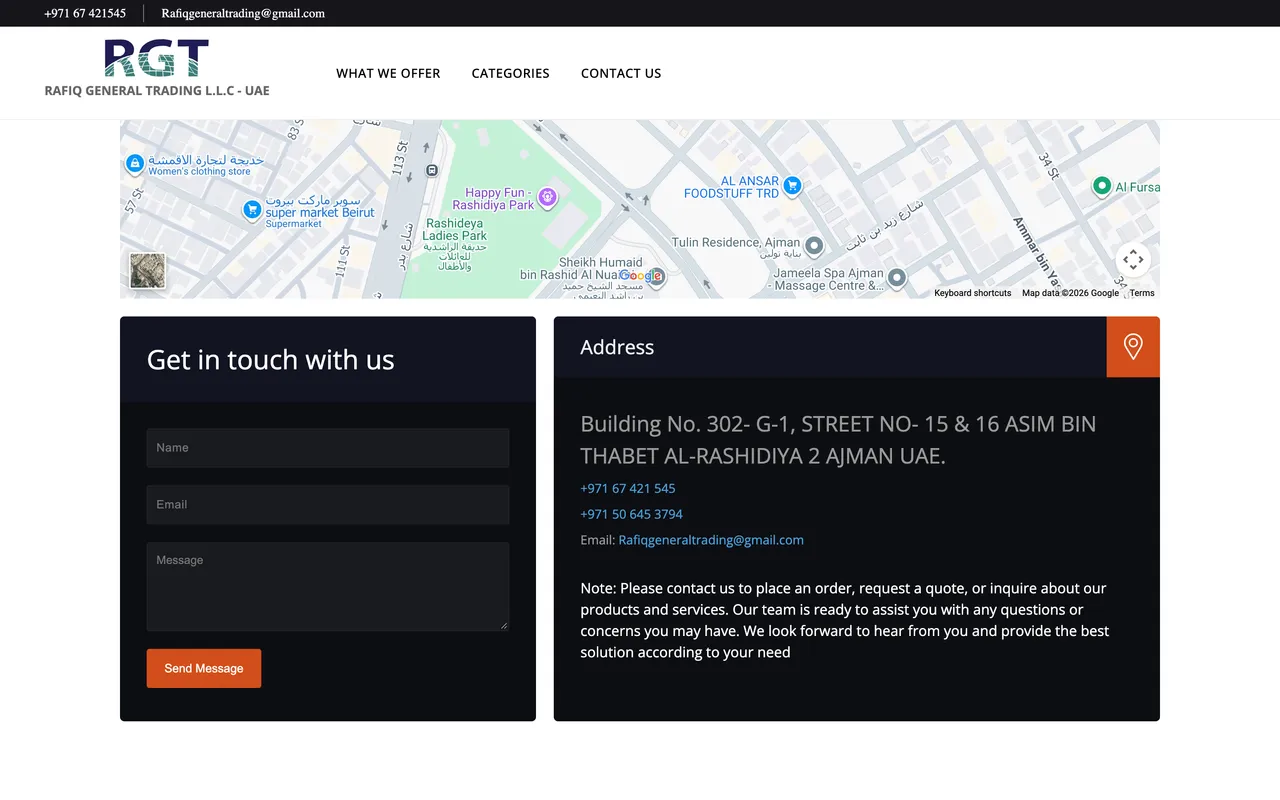Image resolution: width=1280 pixels, height=800 pixels.
Task: Click the Google logo on map
Action: (641, 276)
